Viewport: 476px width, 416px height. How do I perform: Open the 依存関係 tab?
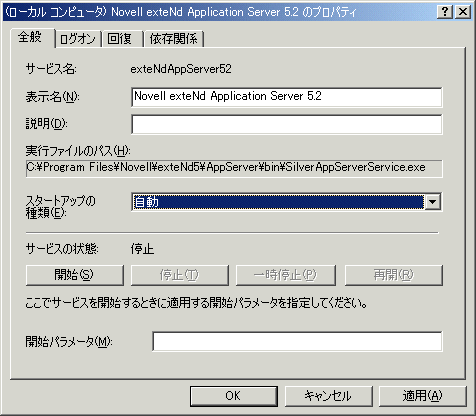point(173,39)
